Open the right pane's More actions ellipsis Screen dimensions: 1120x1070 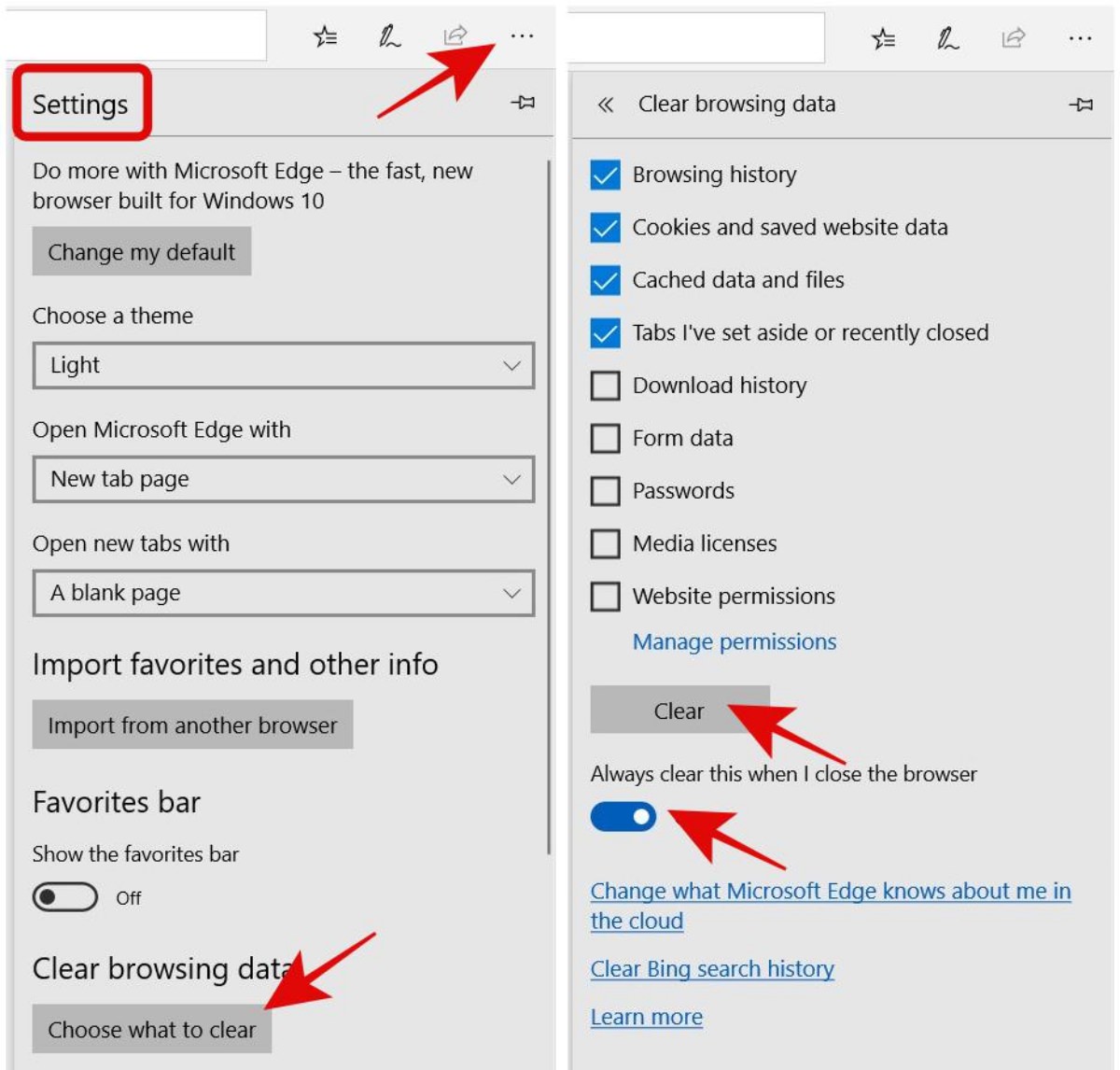[1081, 37]
